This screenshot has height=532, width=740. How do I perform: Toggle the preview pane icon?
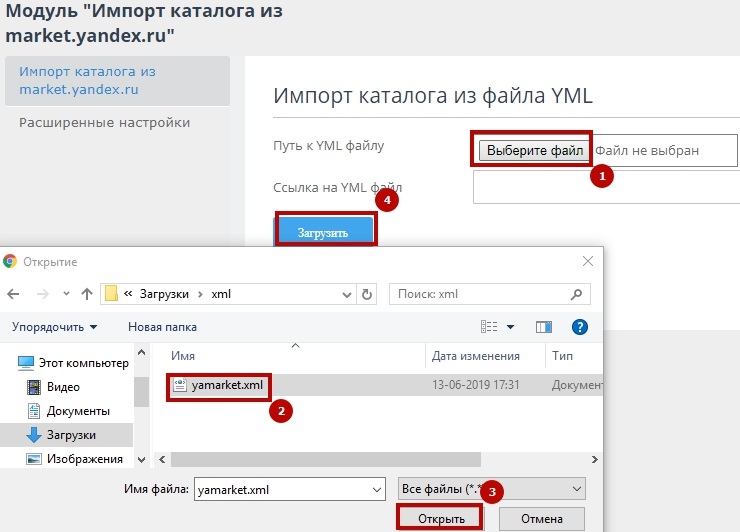point(544,327)
